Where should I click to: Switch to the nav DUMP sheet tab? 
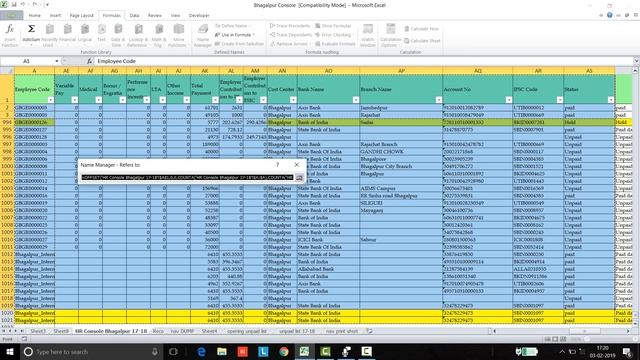pos(182,331)
